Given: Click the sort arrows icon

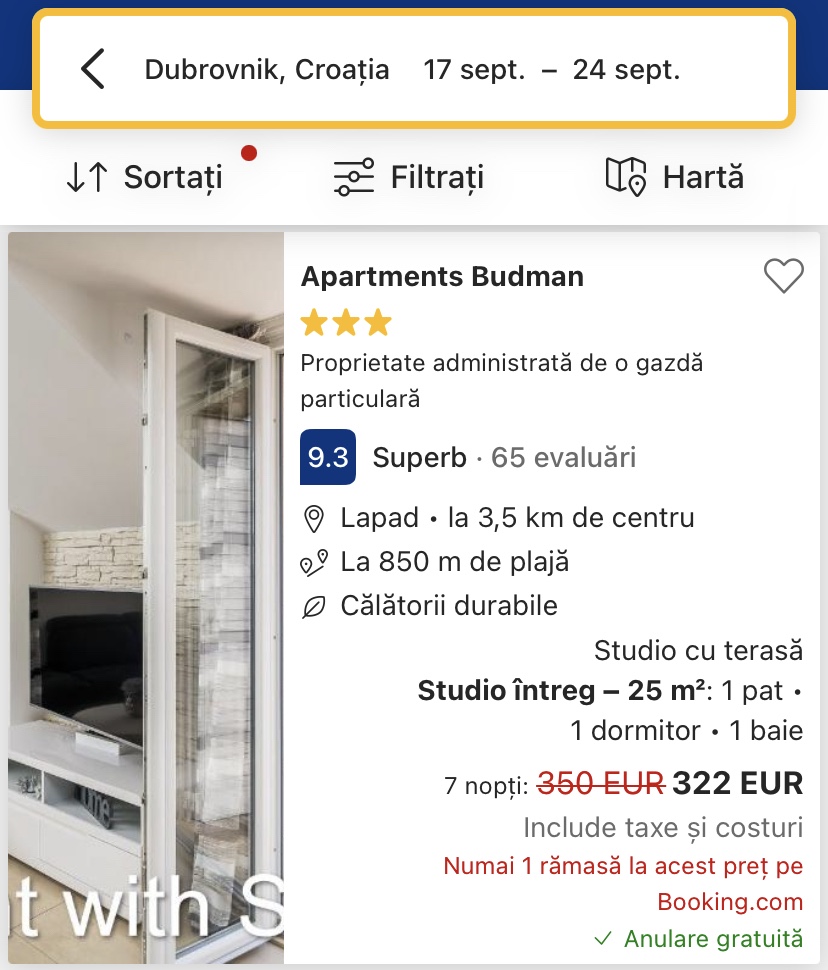Looking at the screenshot, I should (x=86, y=177).
